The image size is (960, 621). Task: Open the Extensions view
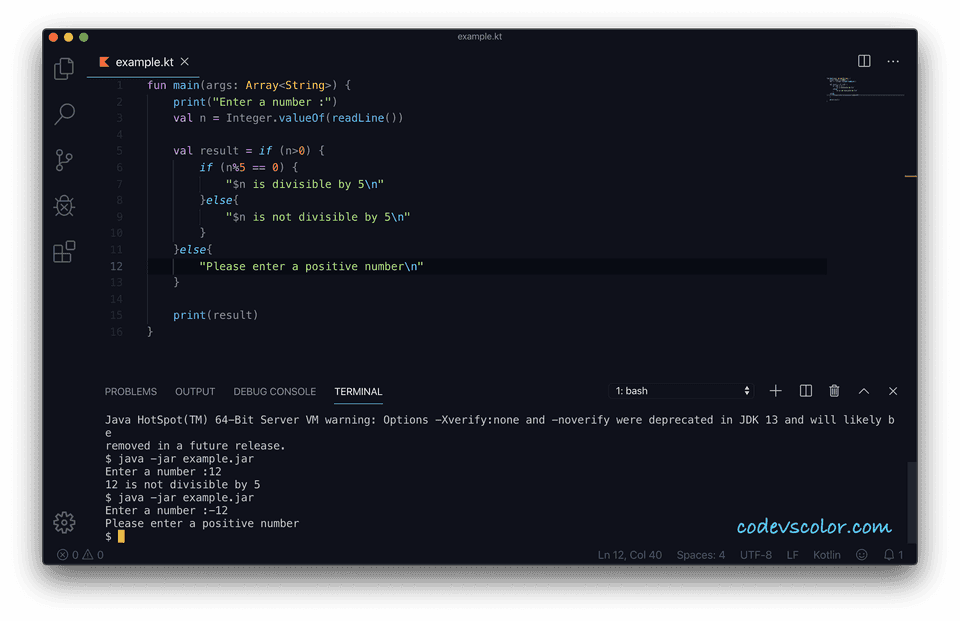click(x=63, y=251)
